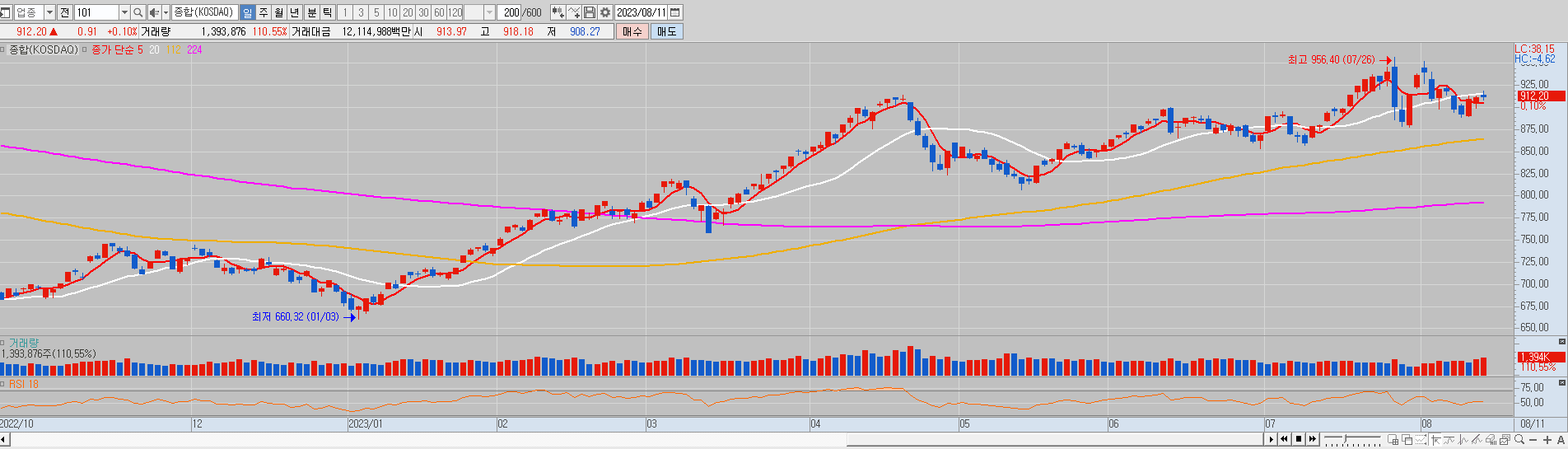1568x449 pixels.
Task: Click the window grid layout icon
Action: coord(1393,440)
